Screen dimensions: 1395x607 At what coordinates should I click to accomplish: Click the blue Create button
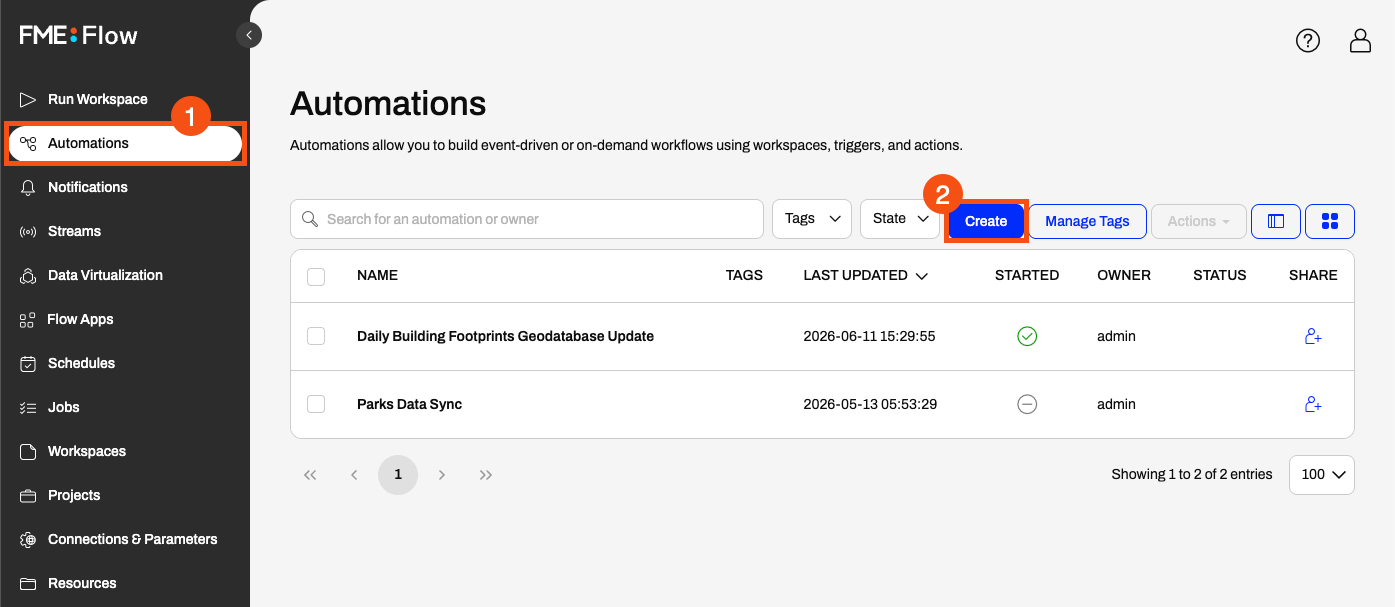point(986,221)
